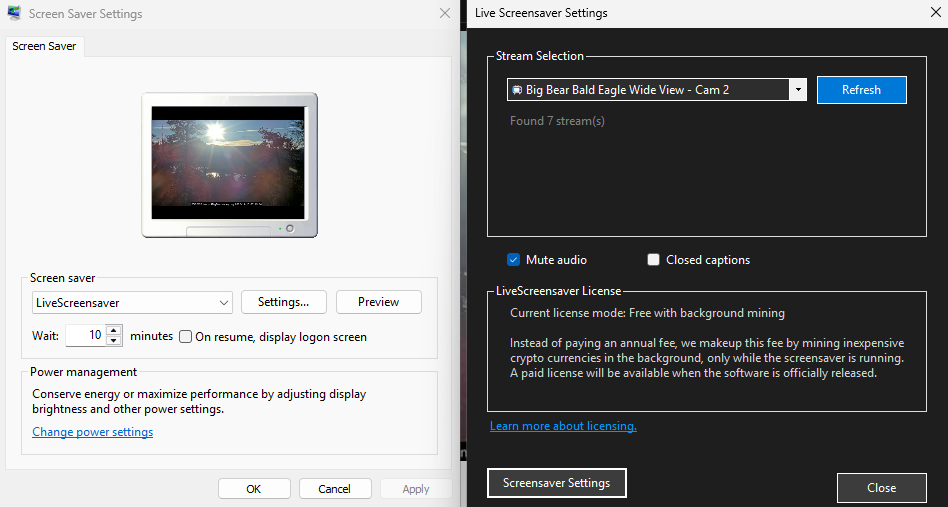Open the LiveScreensaver screen saver dropdown
The width and height of the screenshot is (948, 507).
click(x=132, y=303)
